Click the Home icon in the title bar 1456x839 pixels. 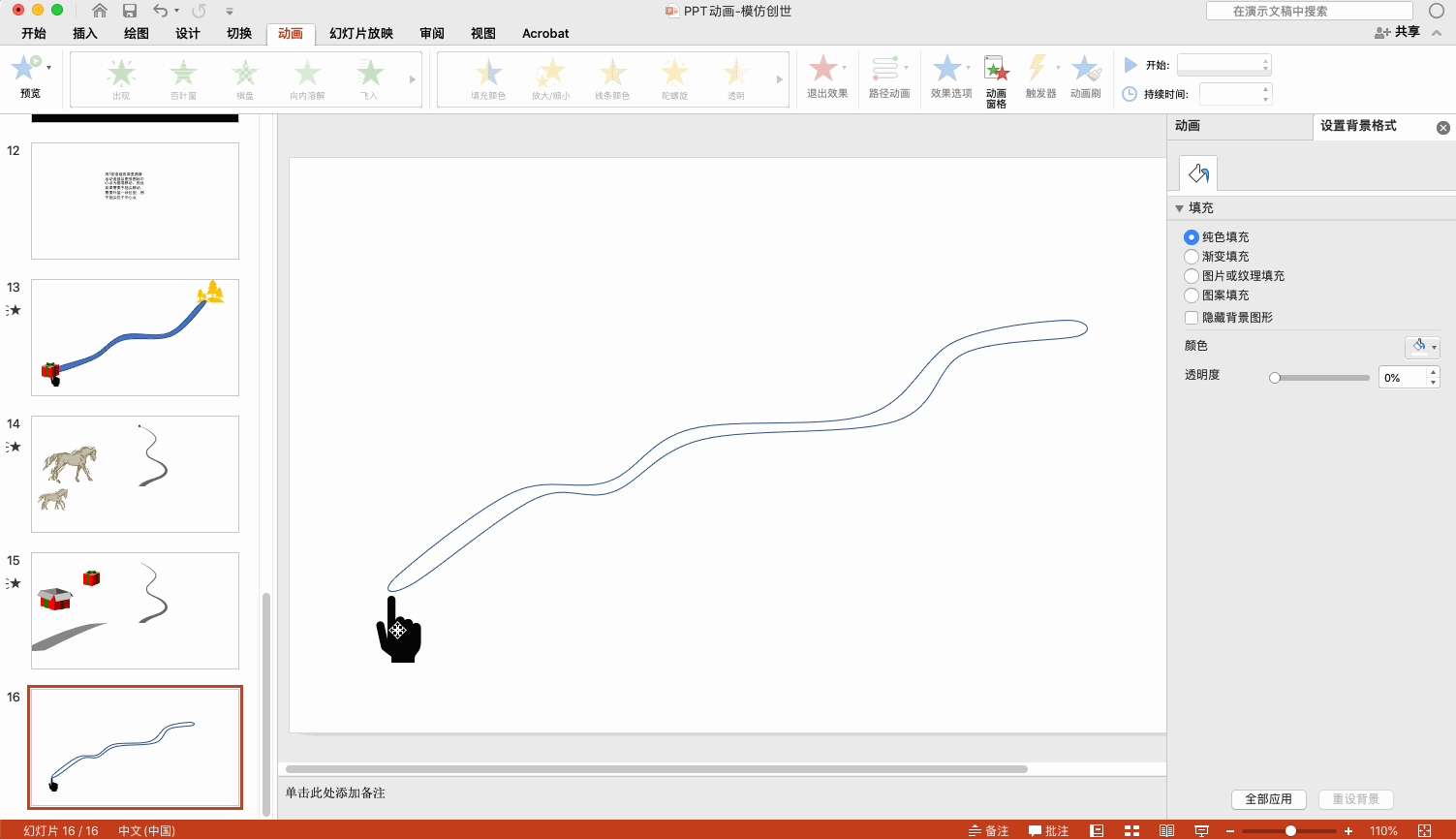pos(99,11)
